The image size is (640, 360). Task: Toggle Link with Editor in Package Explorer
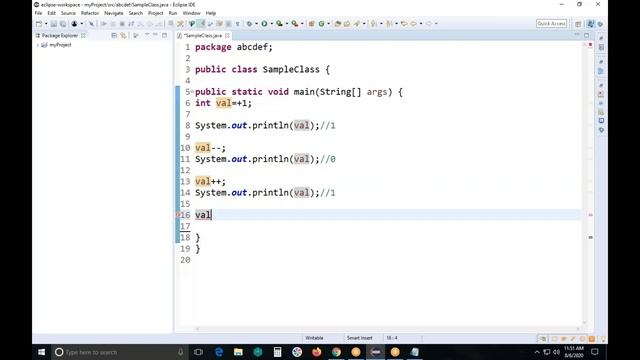coord(123,36)
